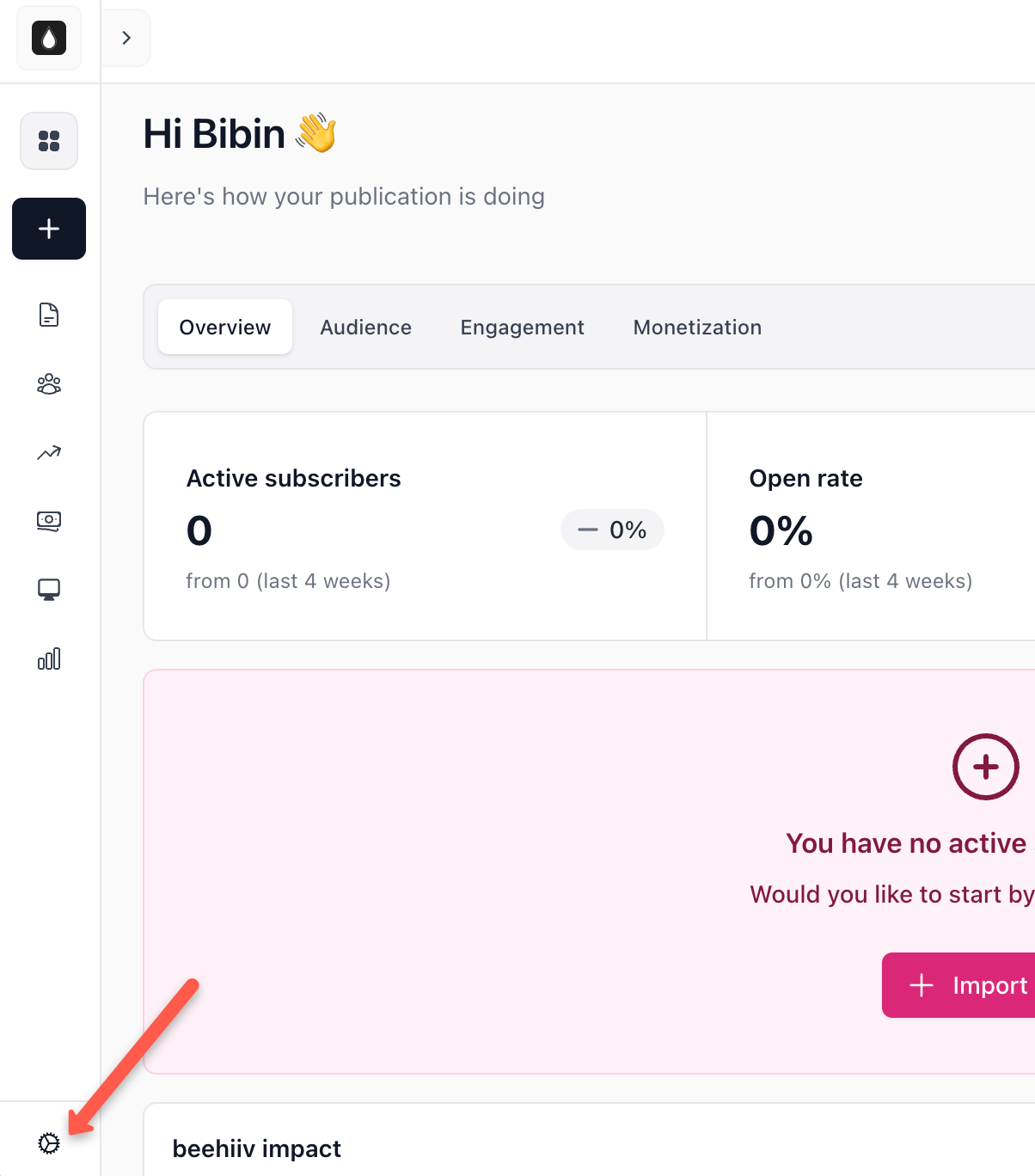Select the Engagement tab

pyautogui.click(x=523, y=327)
